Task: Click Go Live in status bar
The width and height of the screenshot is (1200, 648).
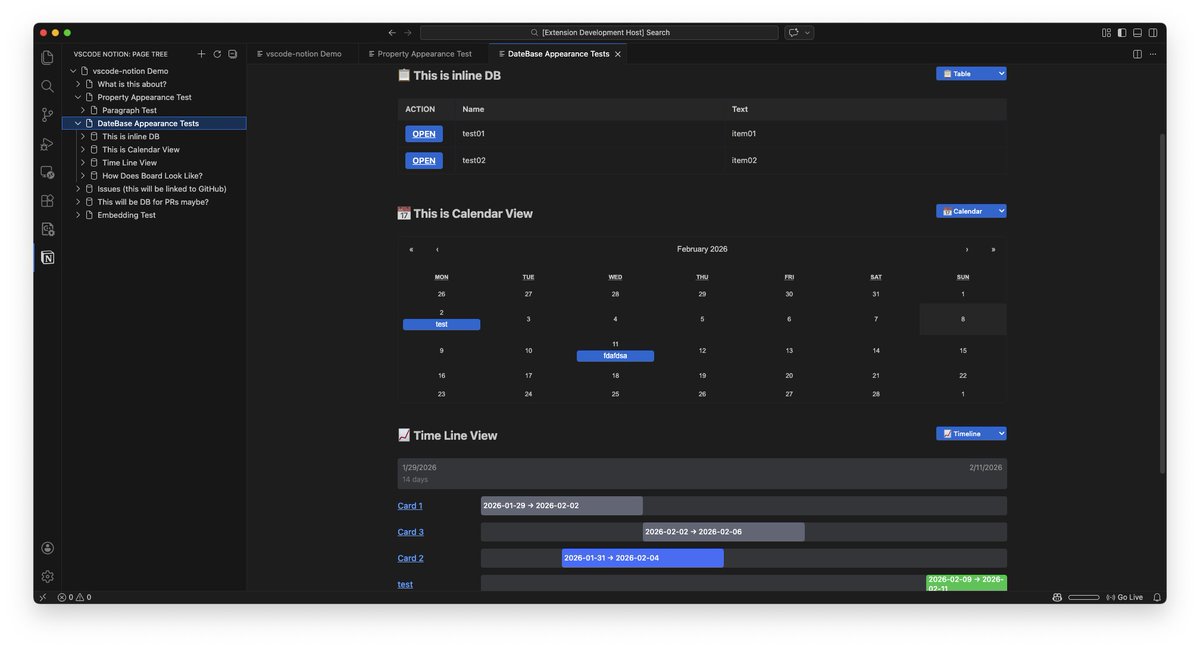Action: tap(1125, 597)
